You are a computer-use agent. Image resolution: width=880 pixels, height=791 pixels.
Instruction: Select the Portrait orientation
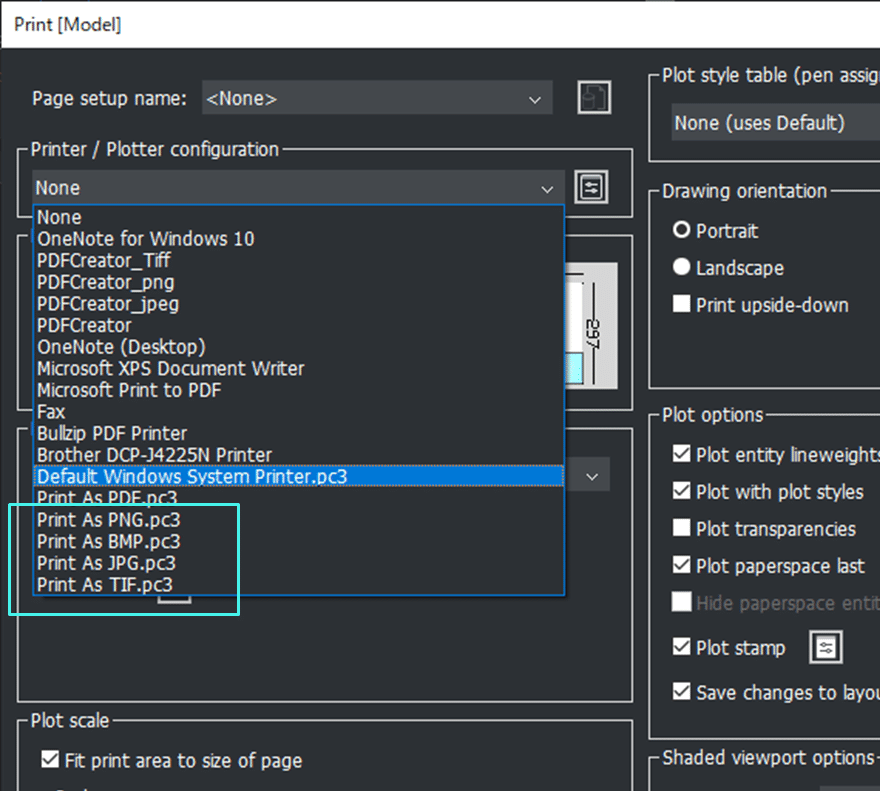[x=681, y=230]
